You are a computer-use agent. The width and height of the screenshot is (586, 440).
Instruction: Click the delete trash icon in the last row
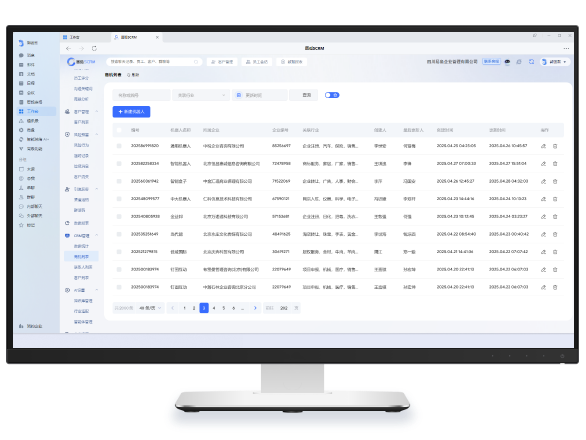(x=555, y=287)
